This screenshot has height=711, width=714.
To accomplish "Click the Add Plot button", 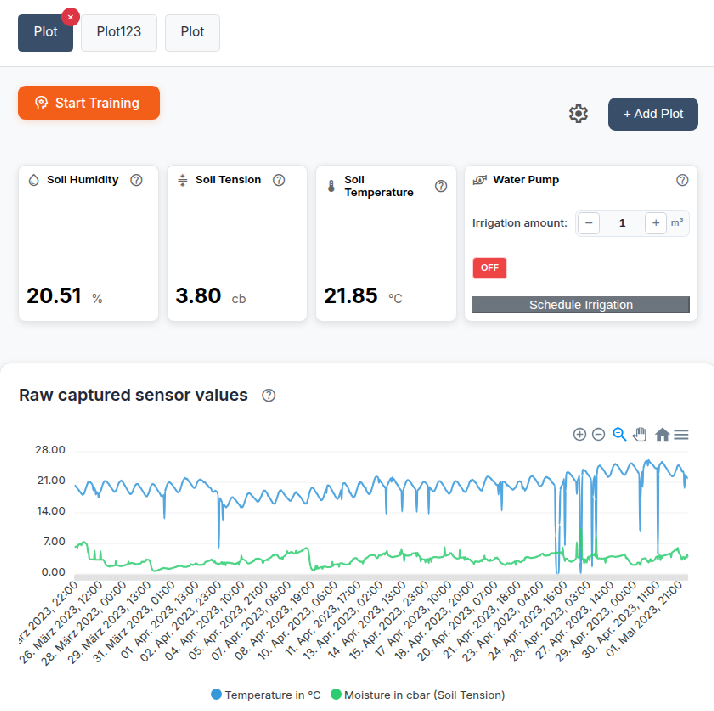I will (x=652, y=114).
